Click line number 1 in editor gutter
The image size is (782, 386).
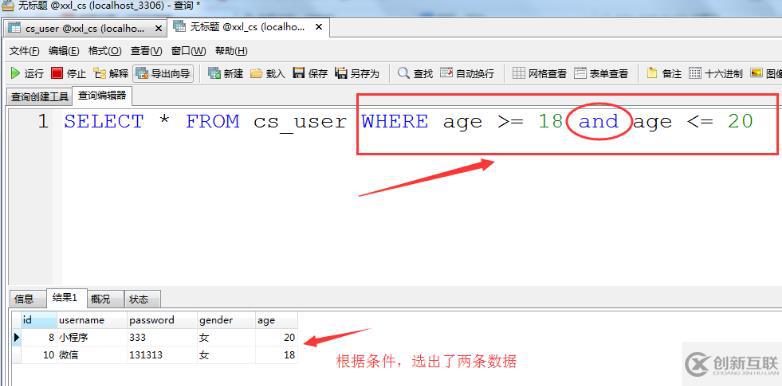point(43,122)
